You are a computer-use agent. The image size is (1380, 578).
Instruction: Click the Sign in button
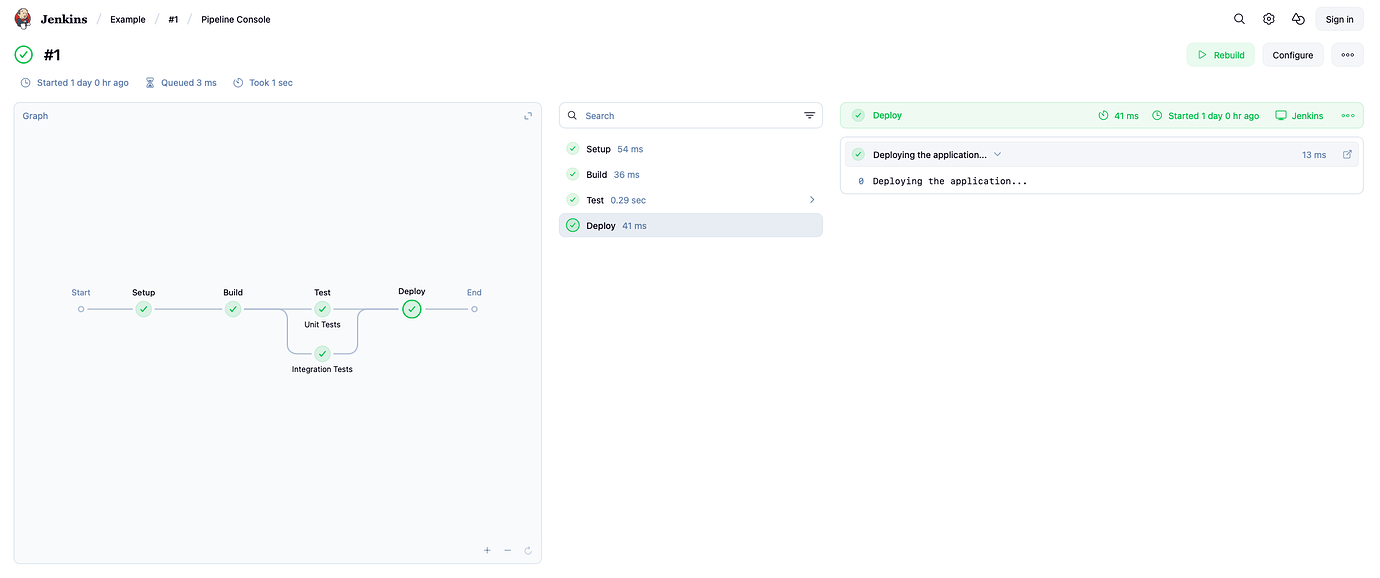click(x=1339, y=18)
